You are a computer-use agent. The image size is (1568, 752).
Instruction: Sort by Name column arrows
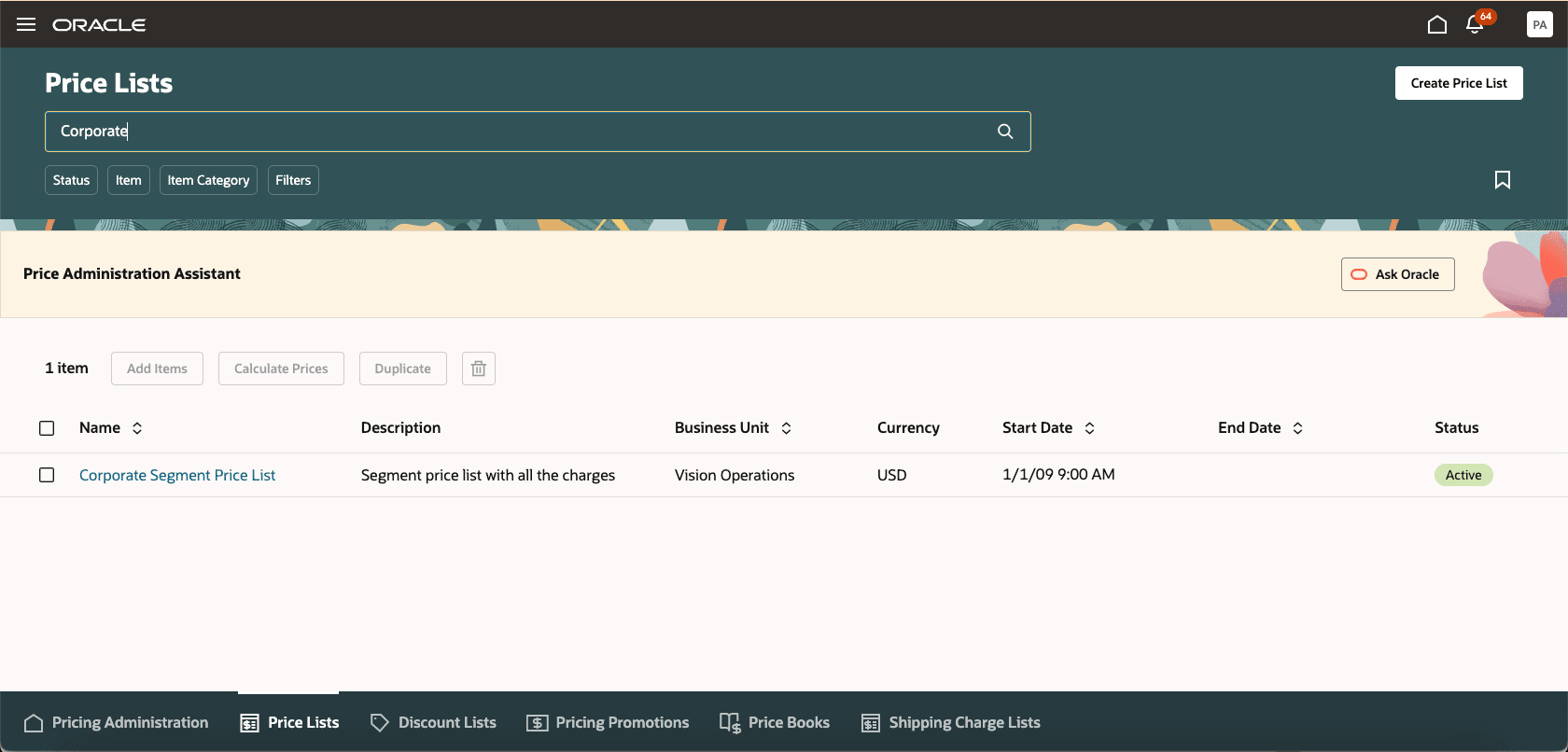tap(137, 428)
